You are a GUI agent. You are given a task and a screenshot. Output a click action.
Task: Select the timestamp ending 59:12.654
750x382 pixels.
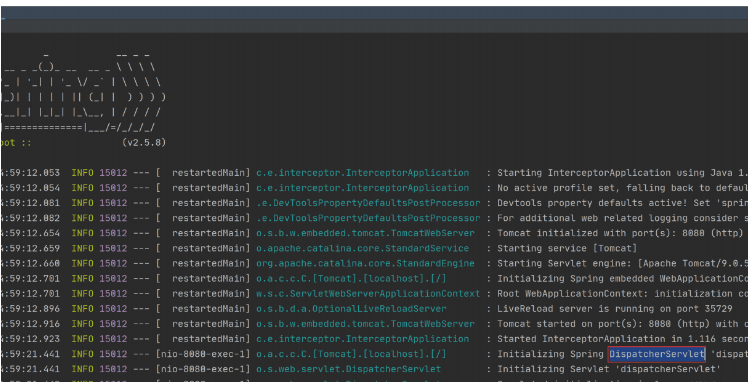[31, 233]
